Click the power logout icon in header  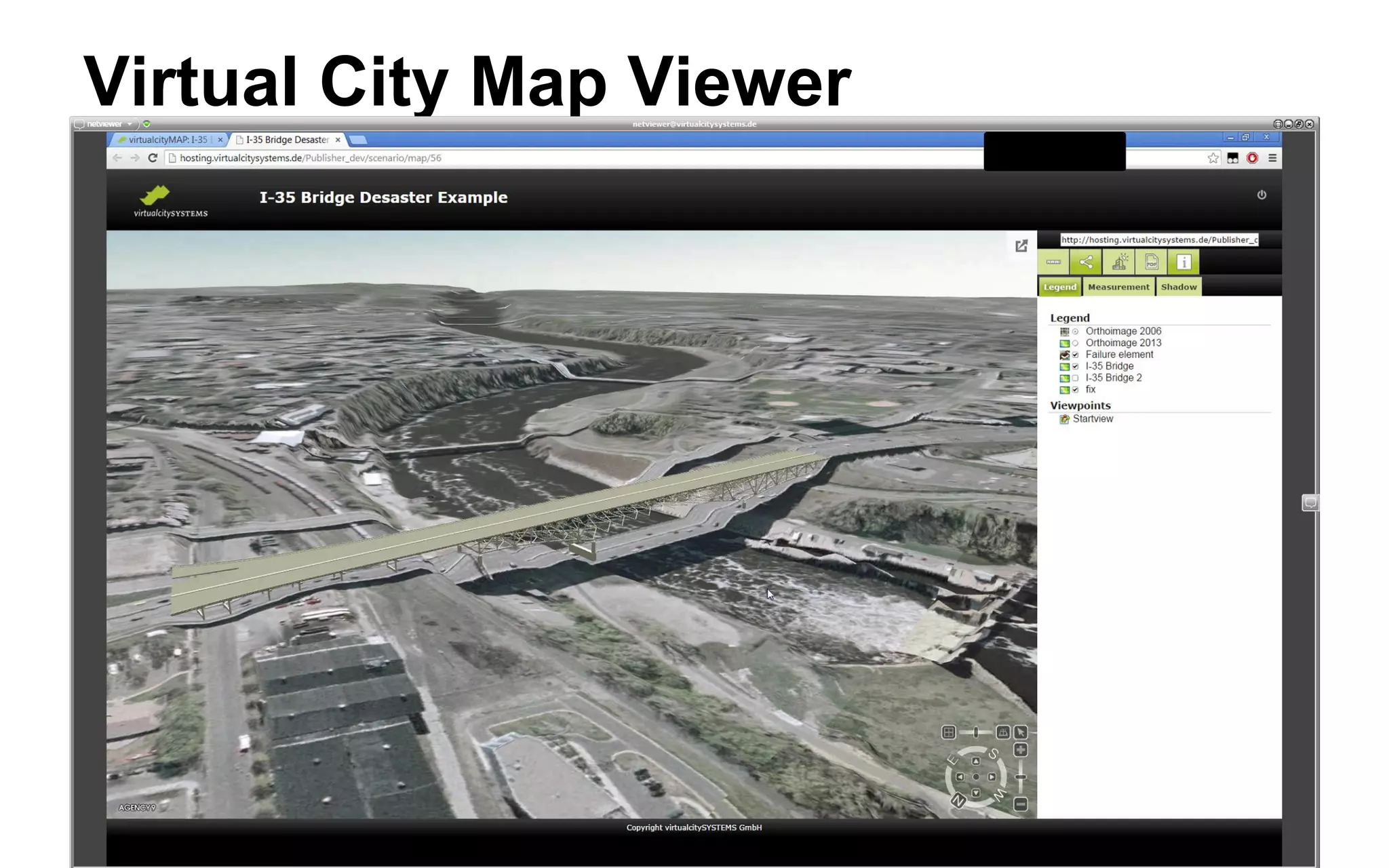pyautogui.click(x=1261, y=195)
